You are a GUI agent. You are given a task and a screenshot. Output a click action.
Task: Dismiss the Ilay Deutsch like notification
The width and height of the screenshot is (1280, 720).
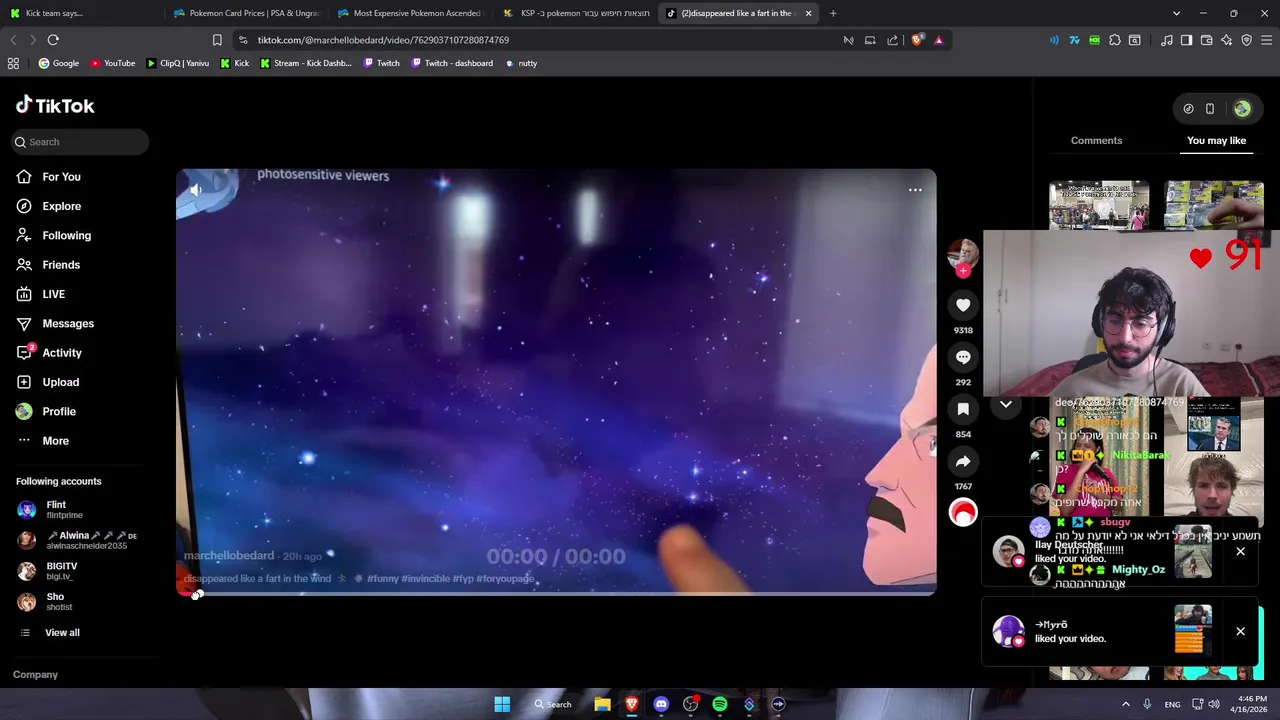click(x=1240, y=552)
